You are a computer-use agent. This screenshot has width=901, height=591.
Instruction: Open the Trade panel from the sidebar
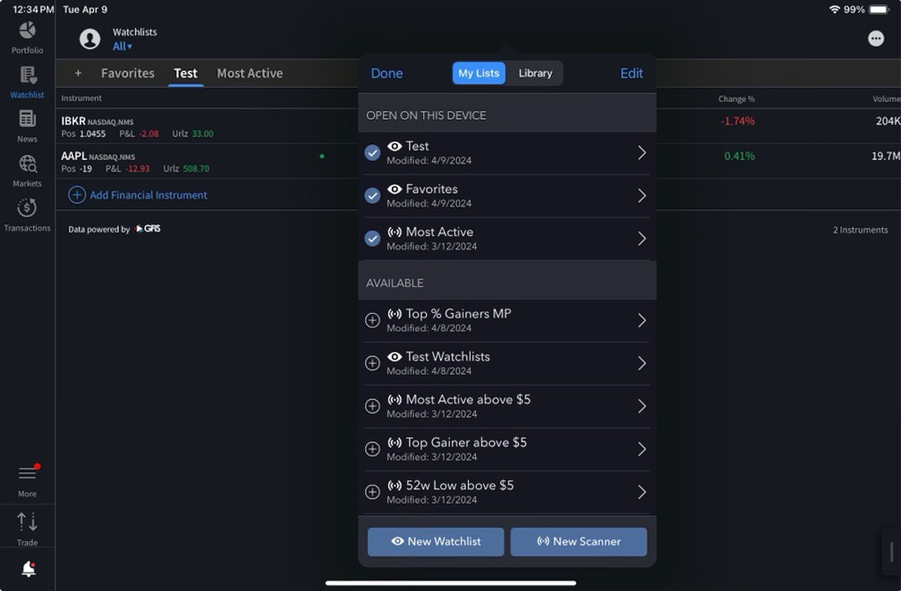[27, 523]
